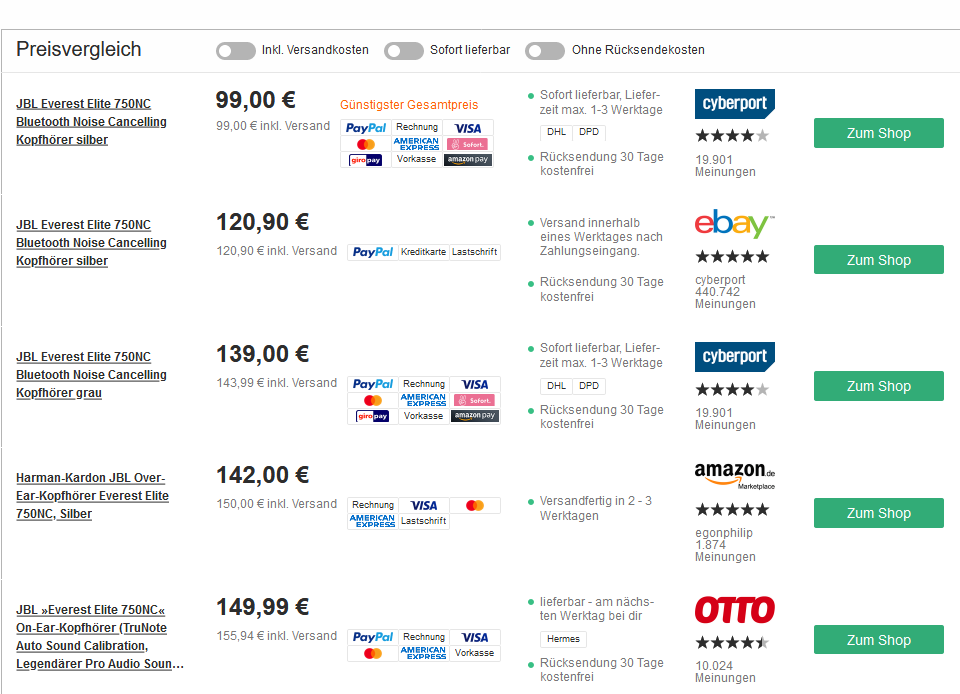Click the OTTO shop logo

point(735,609)
